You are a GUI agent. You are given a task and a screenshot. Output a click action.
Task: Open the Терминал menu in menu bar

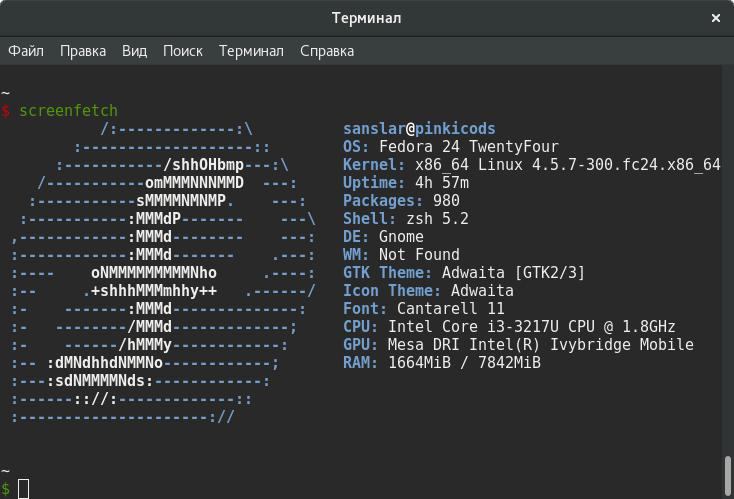pyautogui.click(x=251, y=50)
